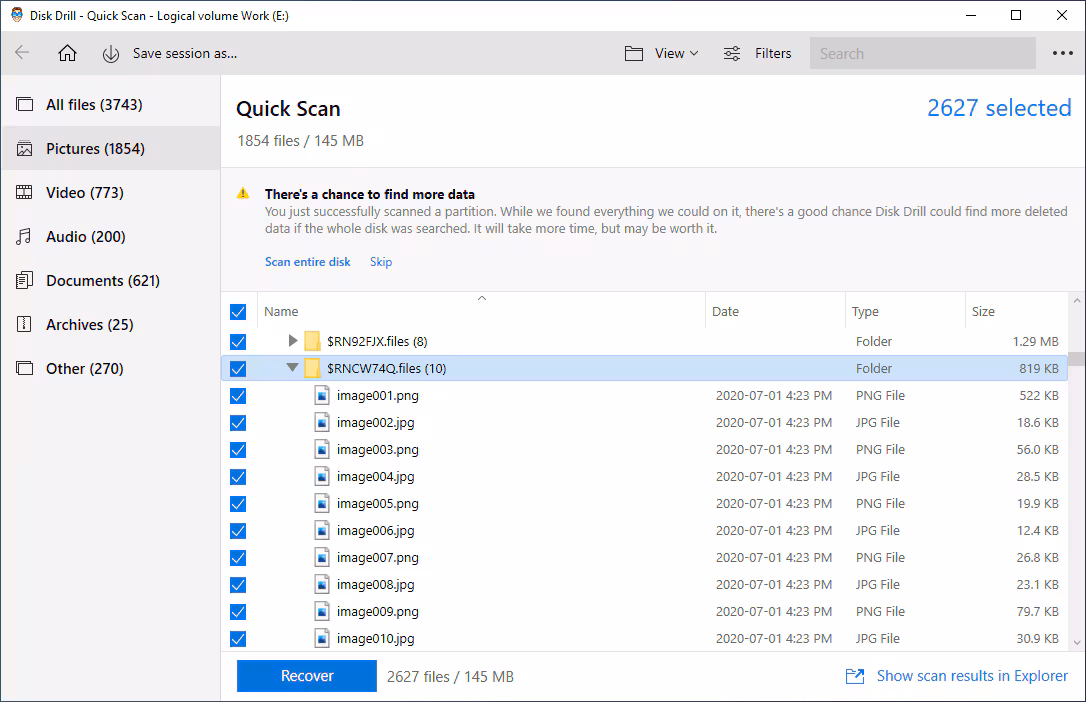
Task: Click the scrollbar up arrow
Action: 1076,300
